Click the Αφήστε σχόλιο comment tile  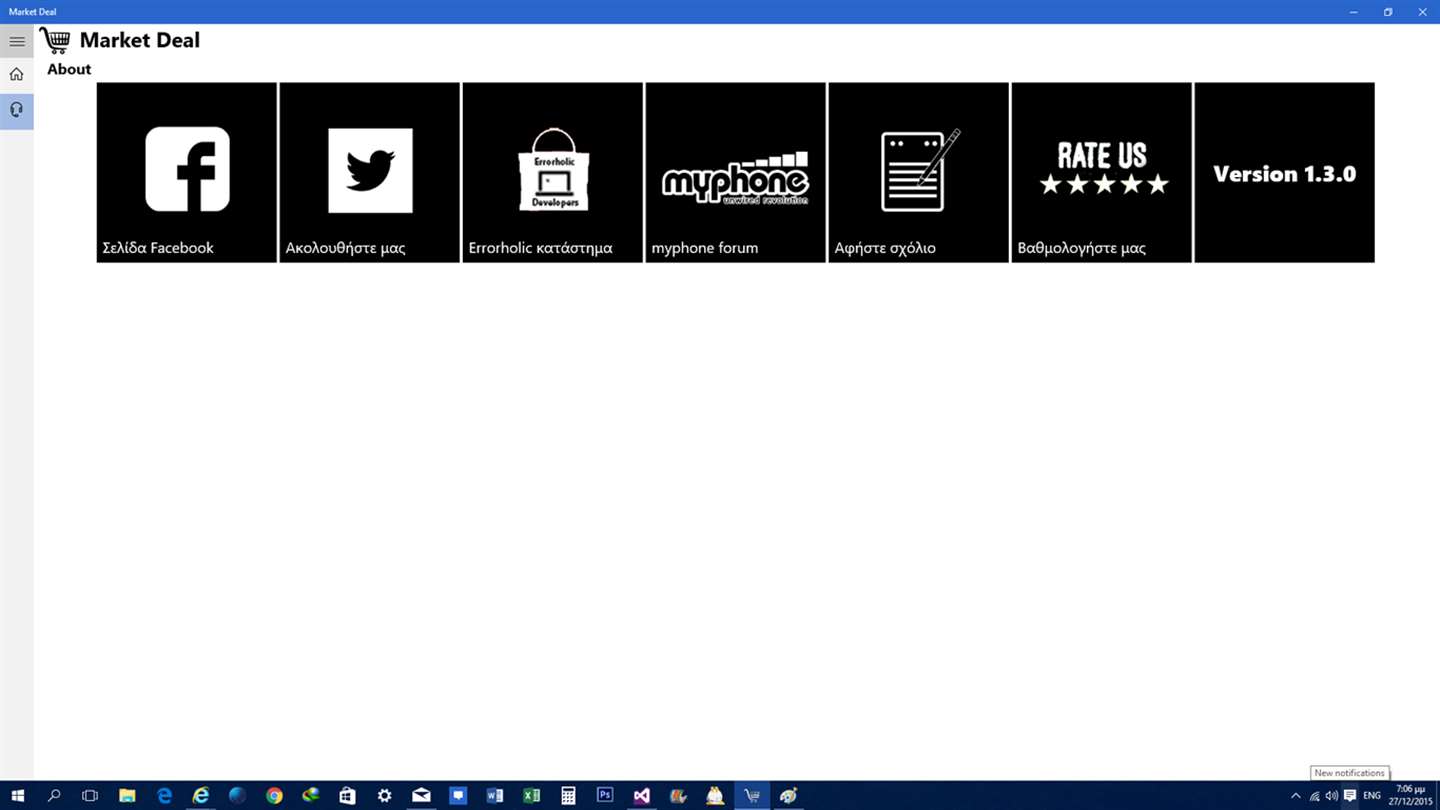pos(919,172)
